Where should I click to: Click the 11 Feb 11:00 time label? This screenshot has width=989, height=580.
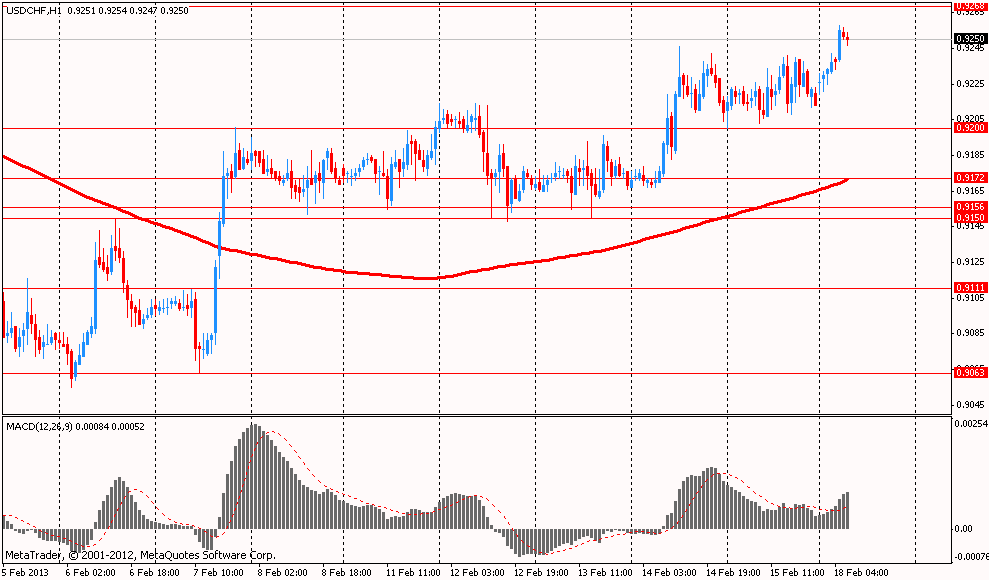point(414,572)
